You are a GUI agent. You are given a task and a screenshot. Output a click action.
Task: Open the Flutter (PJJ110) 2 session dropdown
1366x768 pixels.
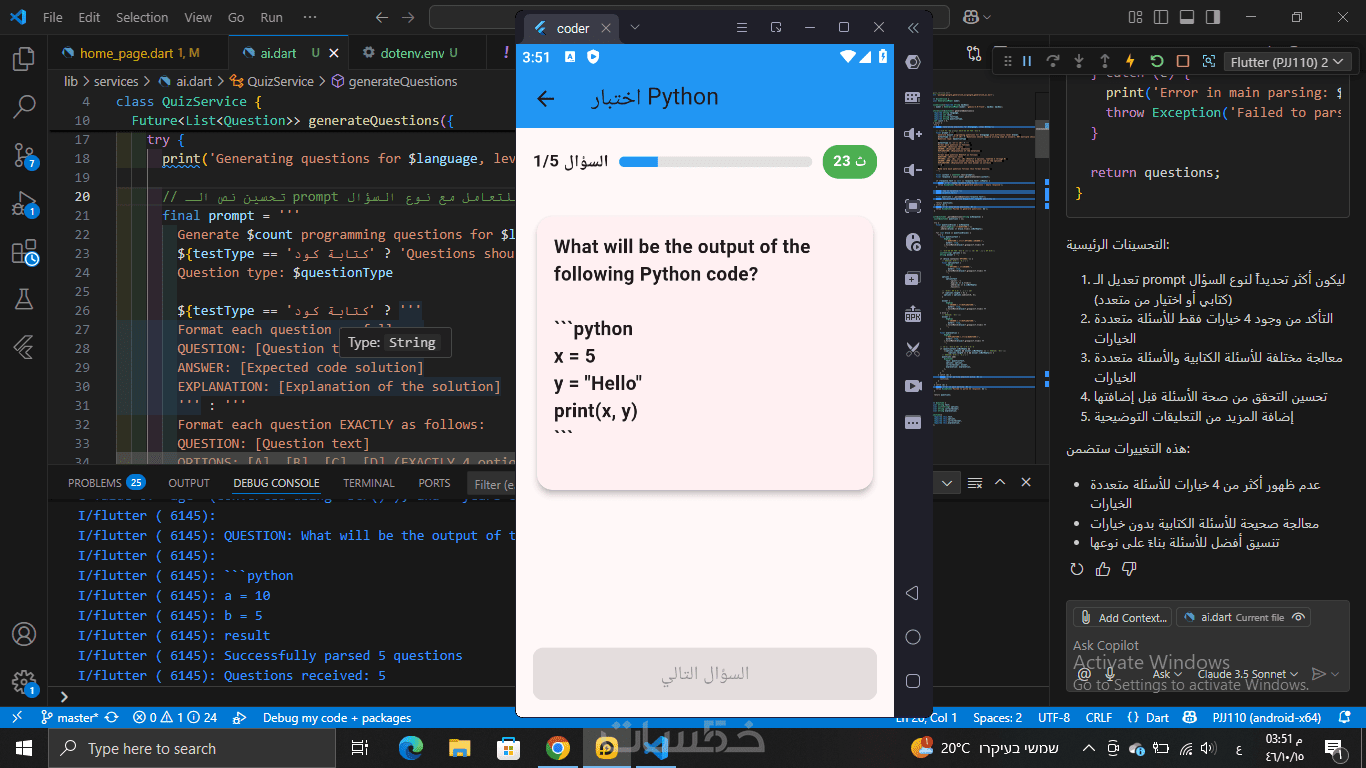click(1288, 62)
